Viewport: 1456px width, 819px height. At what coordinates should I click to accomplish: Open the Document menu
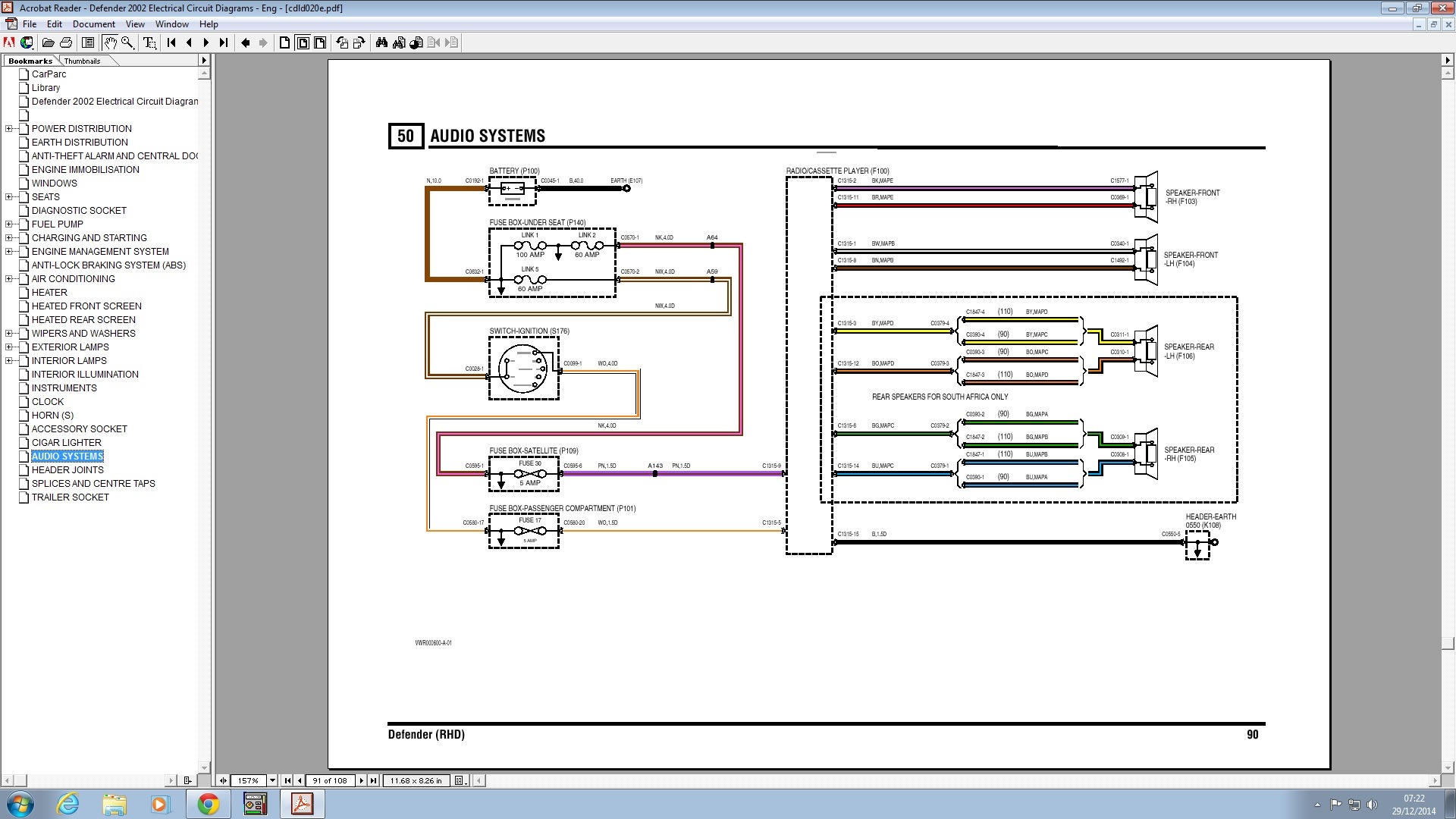point(94,24)
